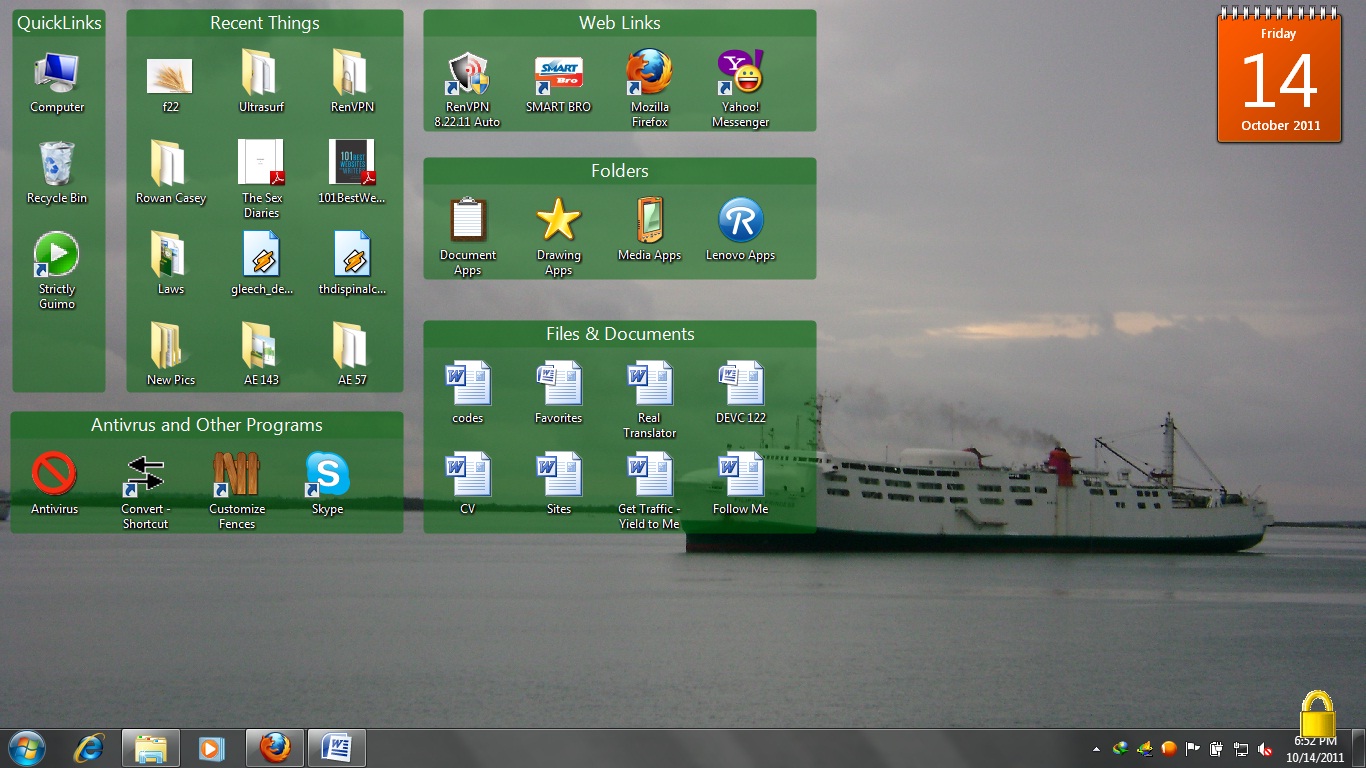The height and width of the screenshot is (768, 1366).
Task: Toggle the Action Center flag panel
Action: [1192, 748]
